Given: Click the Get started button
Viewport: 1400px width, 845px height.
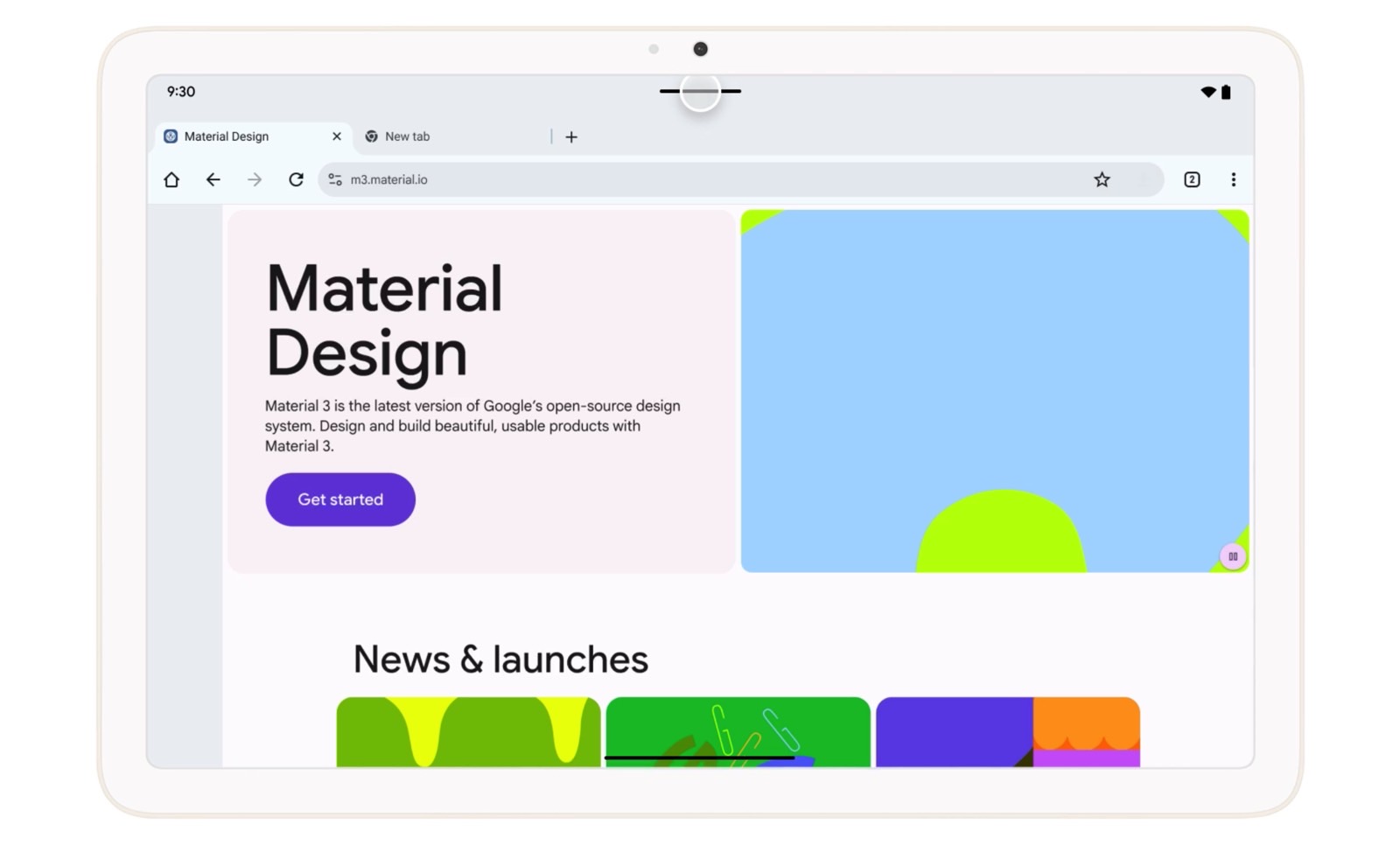Looking at the screenshot, I should pyautogui.click(x=340, y=499).
